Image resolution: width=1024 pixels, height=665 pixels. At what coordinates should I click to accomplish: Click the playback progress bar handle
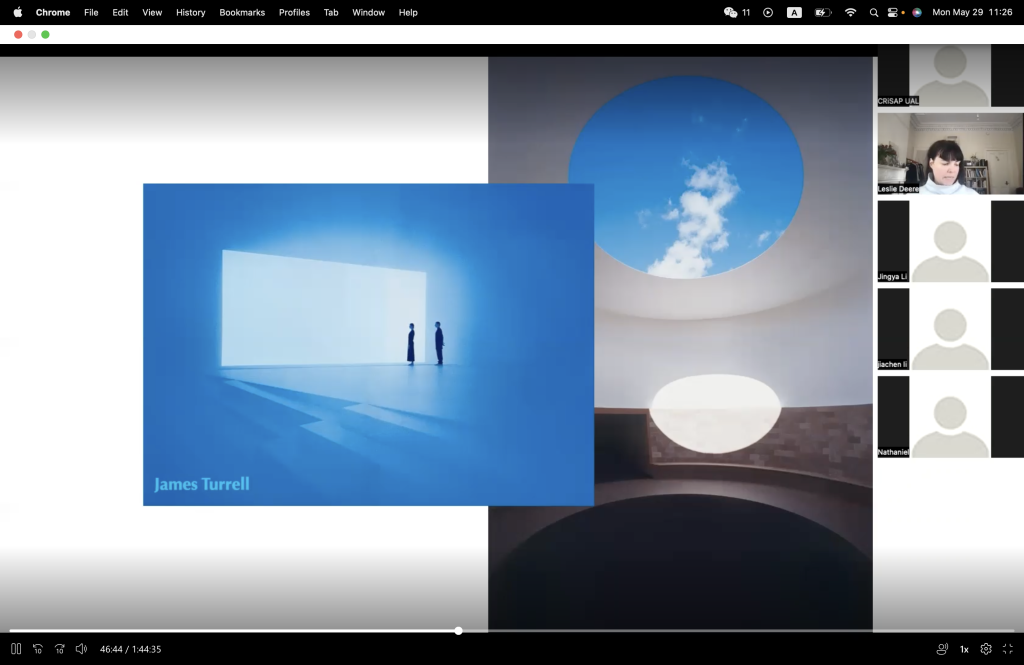[458, 630]
